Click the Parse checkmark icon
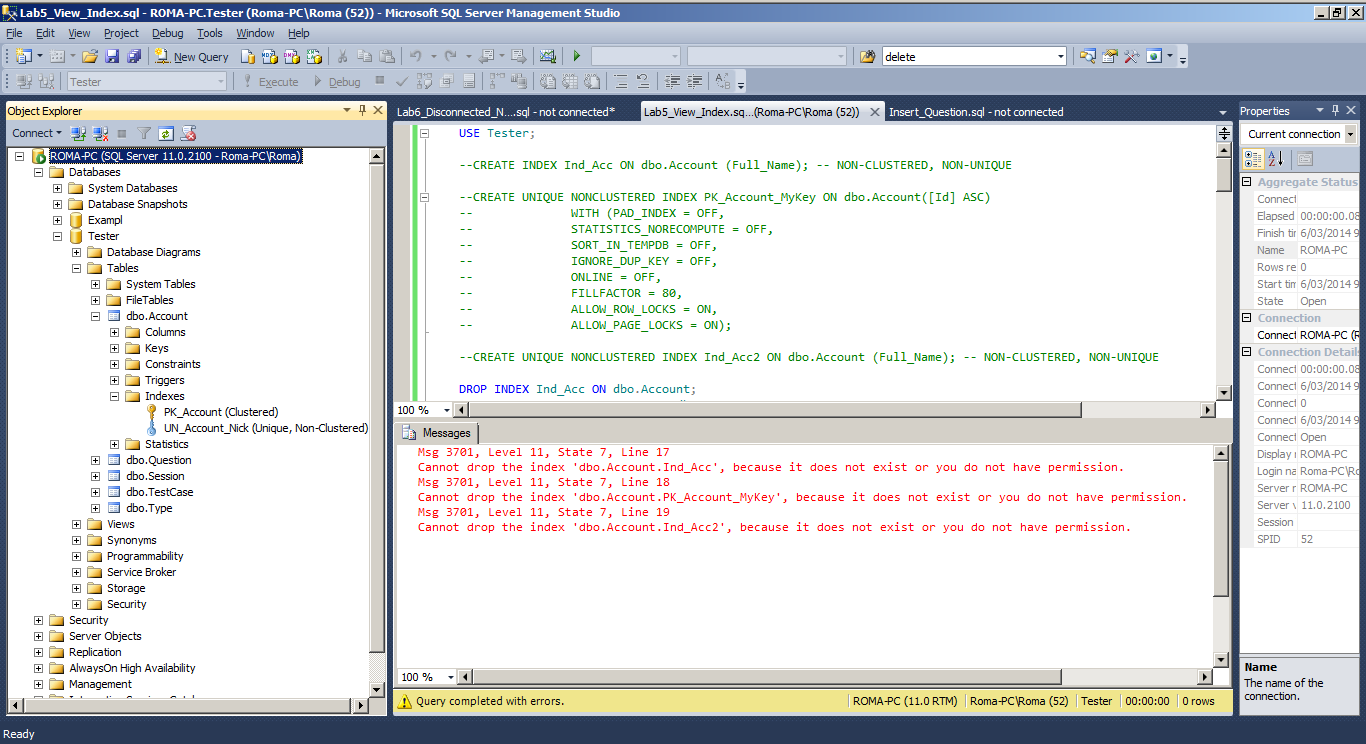The width and height of the screenshot is (1366, 744). [x=401, y=82]
